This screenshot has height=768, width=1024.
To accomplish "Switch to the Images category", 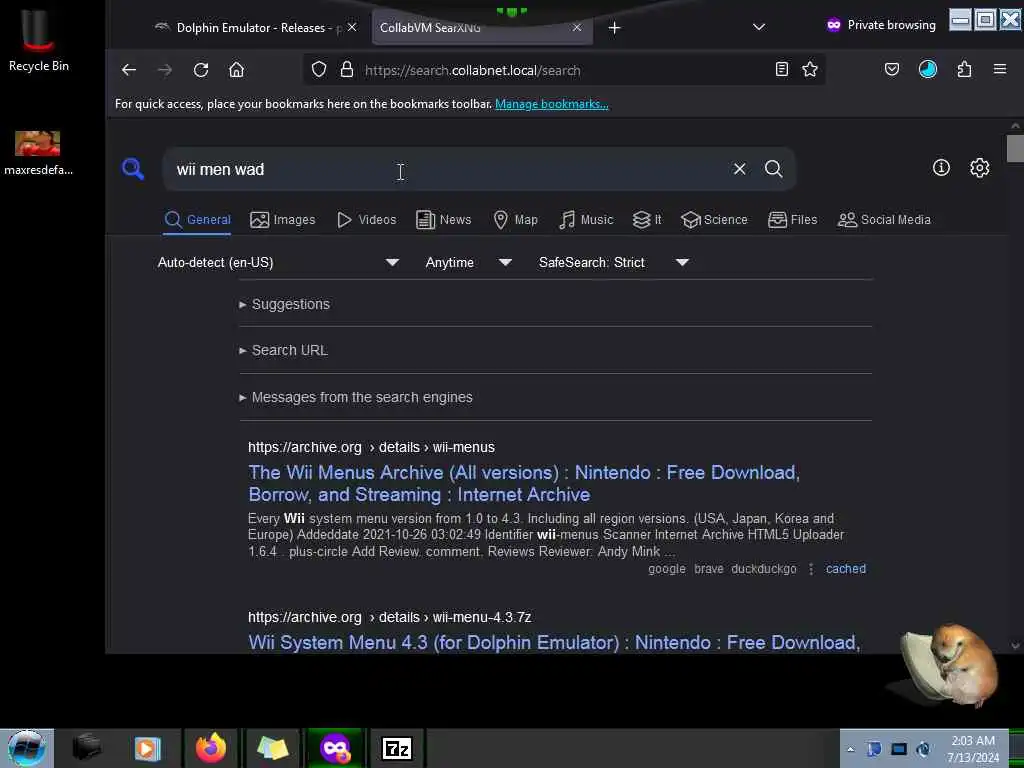I will 282,220.
